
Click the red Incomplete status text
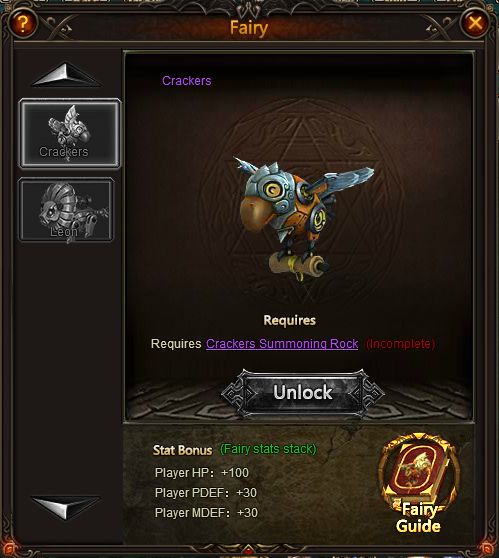(400, 344)
